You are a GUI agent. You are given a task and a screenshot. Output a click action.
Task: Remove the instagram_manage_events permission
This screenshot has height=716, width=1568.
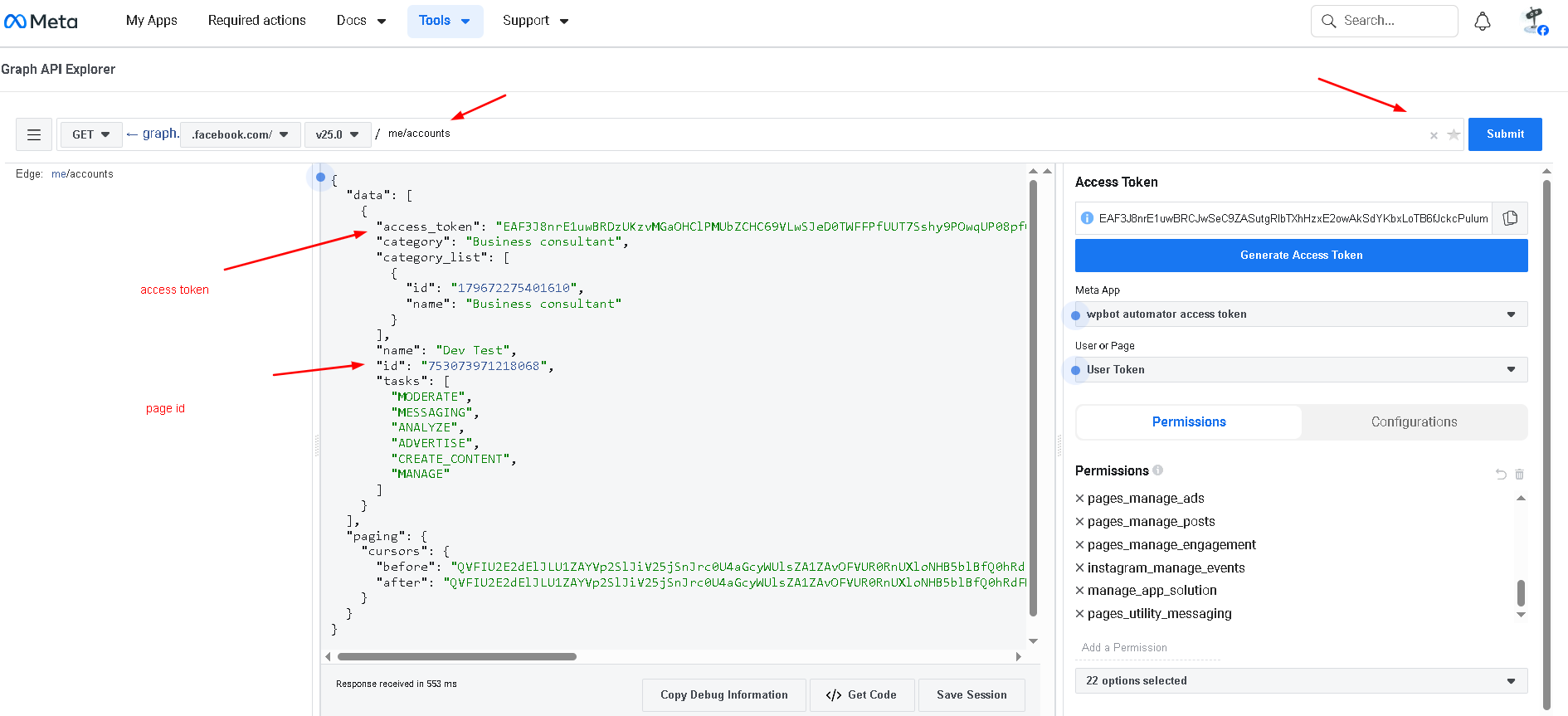tap(1080, 568)
